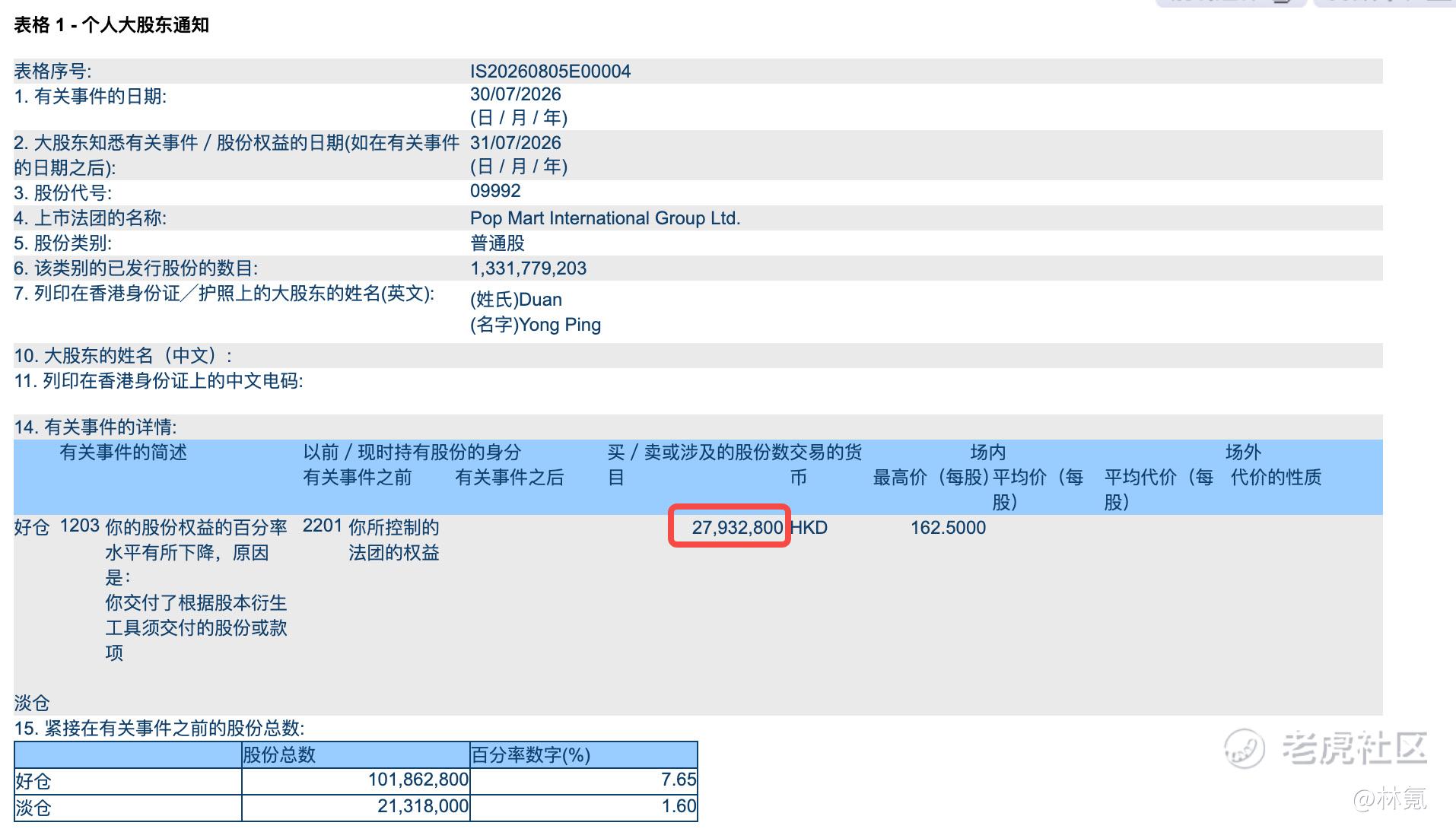Click the "7. 列印在香港身份证／护照上的大股东的姓名(英文)" label
Viewport: 1456px width, 832px height.
[224, 294]
